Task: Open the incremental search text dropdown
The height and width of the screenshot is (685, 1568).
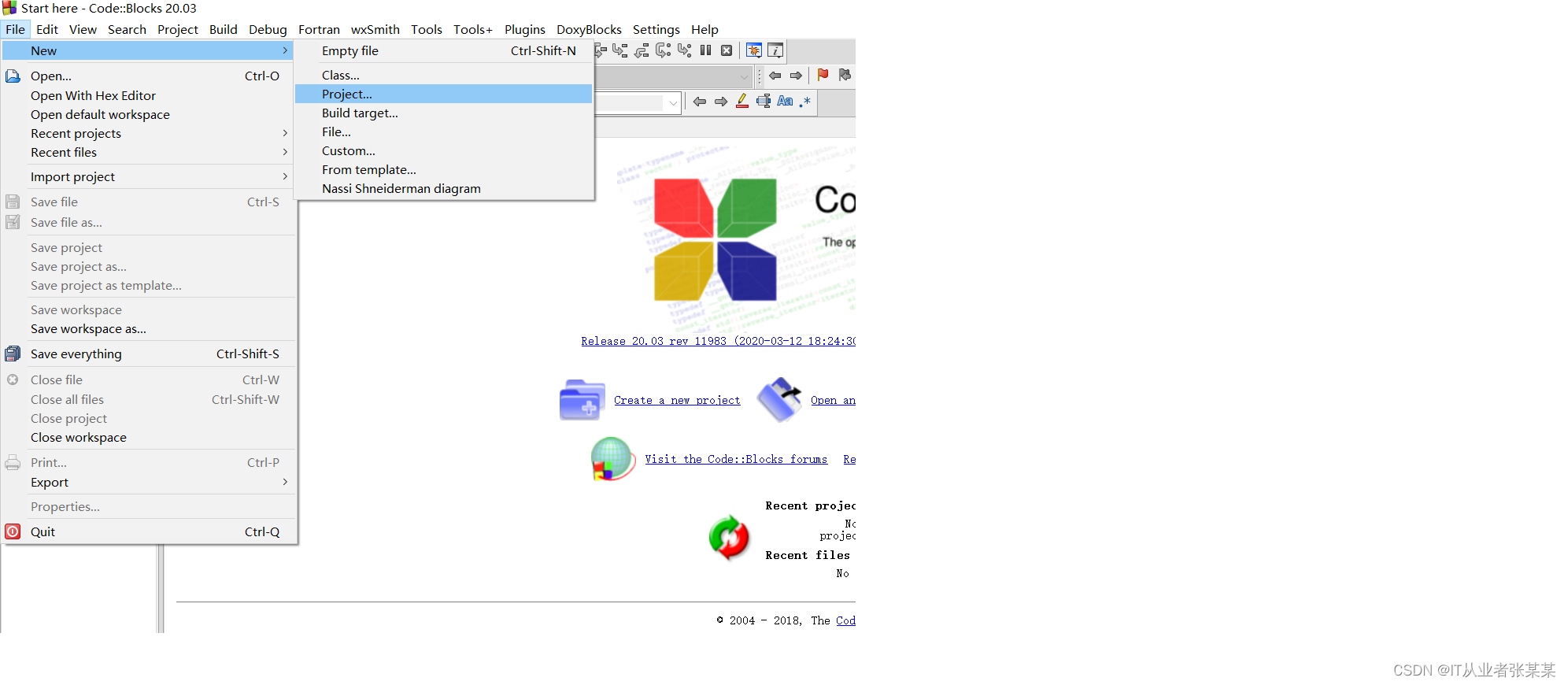Action: (x=673, y=102)
